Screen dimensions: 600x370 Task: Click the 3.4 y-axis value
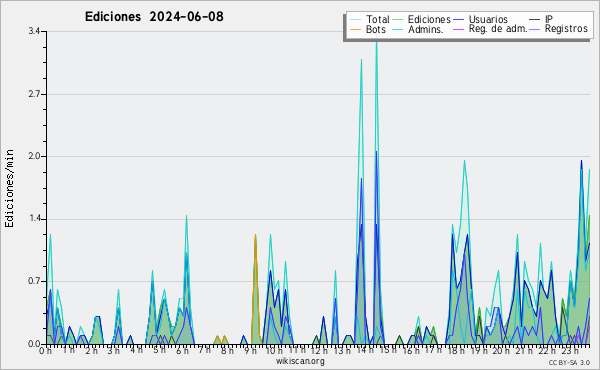[x=34, y=31]
